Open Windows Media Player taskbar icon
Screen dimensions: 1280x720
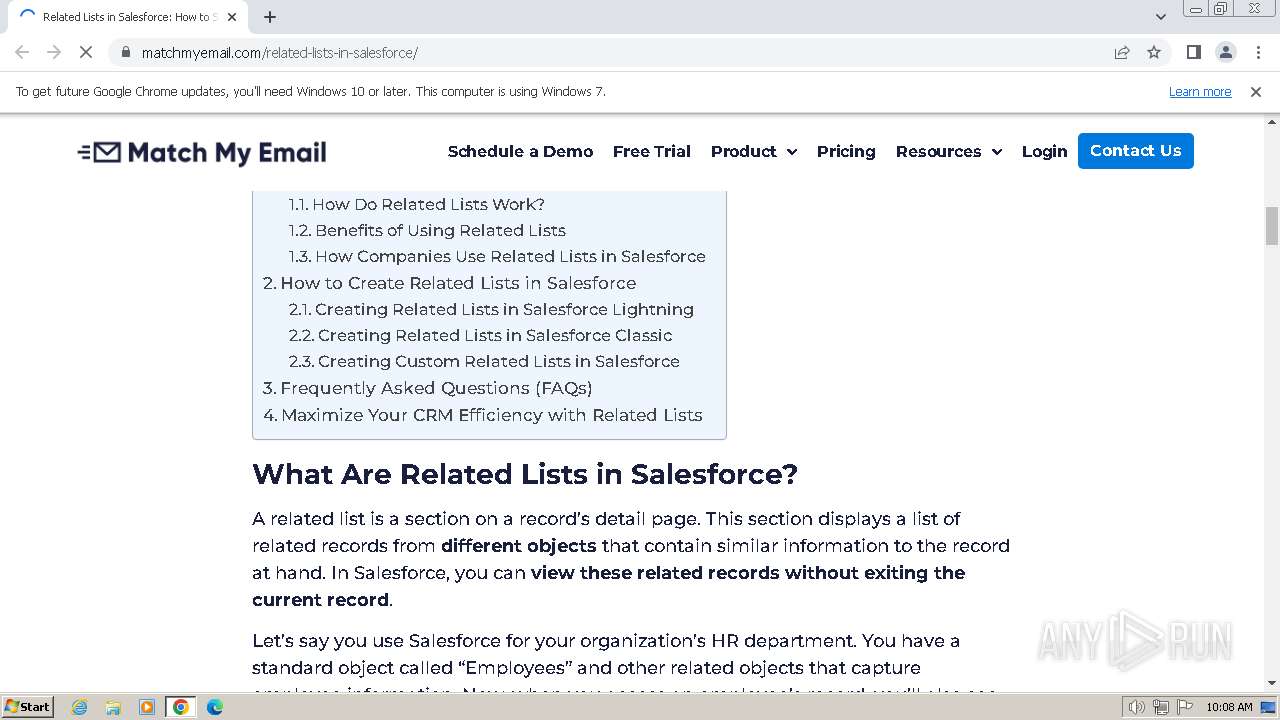click(147, 707)
